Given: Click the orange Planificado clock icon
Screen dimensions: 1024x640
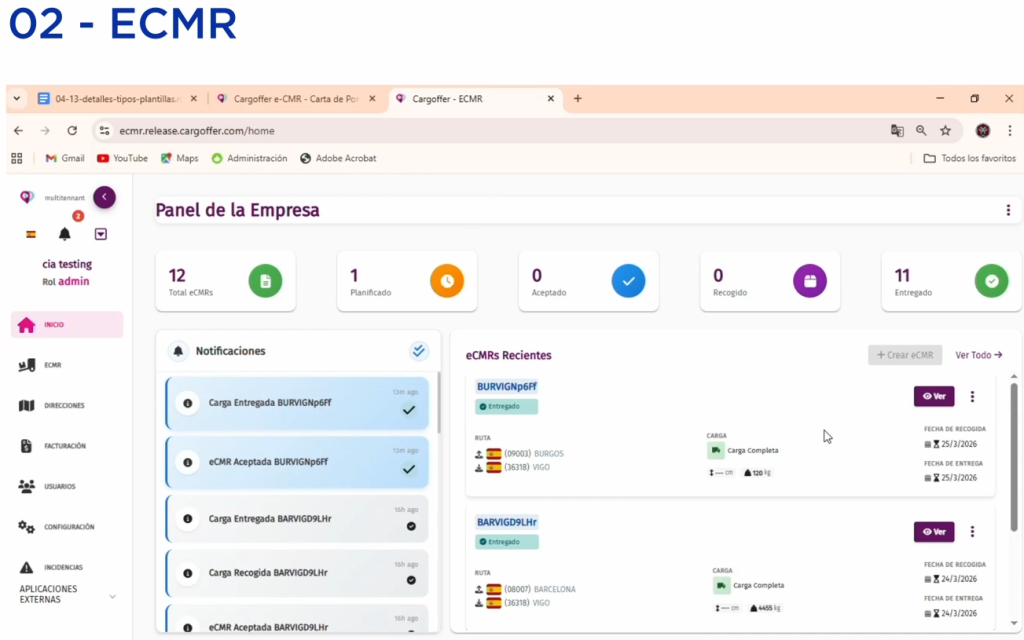Looking at the screenshot, I should pyautogui.click(x=447, y=281).
